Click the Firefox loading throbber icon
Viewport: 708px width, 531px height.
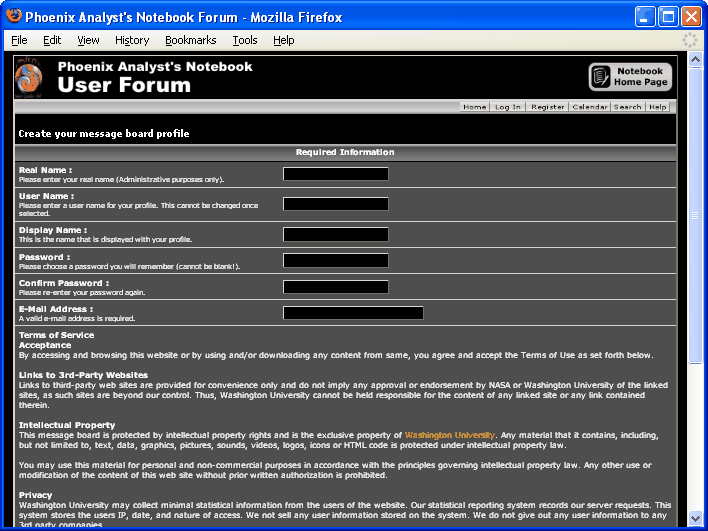coord(689,40)
